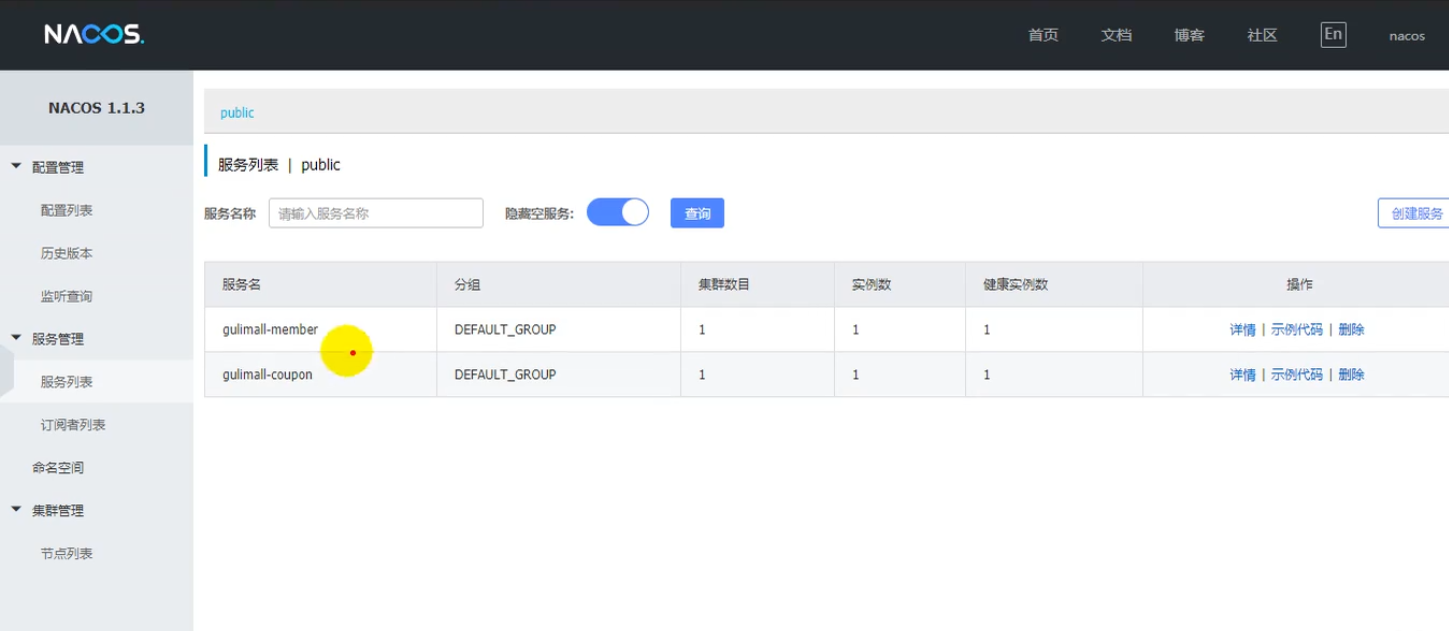The height and width of the screenshot is (631, 1449).
Task: Open 历史版本 in sidebar
Action: click(67, 254)
